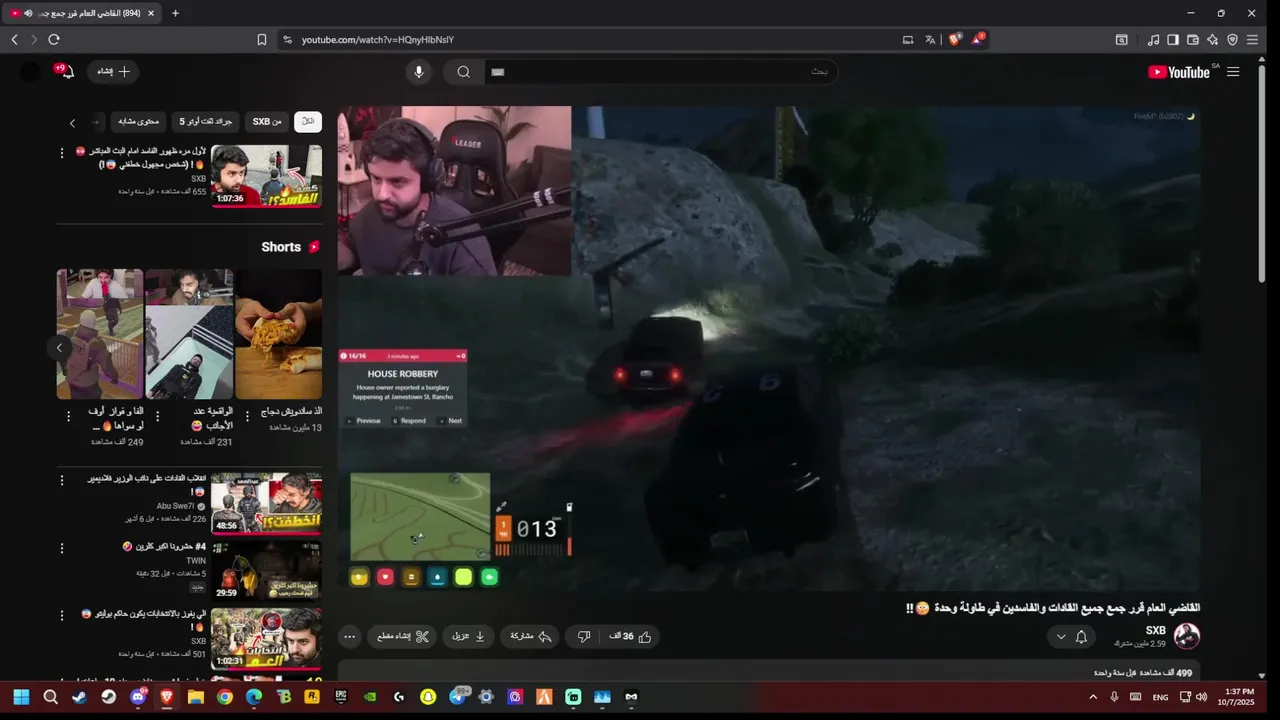Toggle the browser sidebar panel

[x=1173, y=39]
